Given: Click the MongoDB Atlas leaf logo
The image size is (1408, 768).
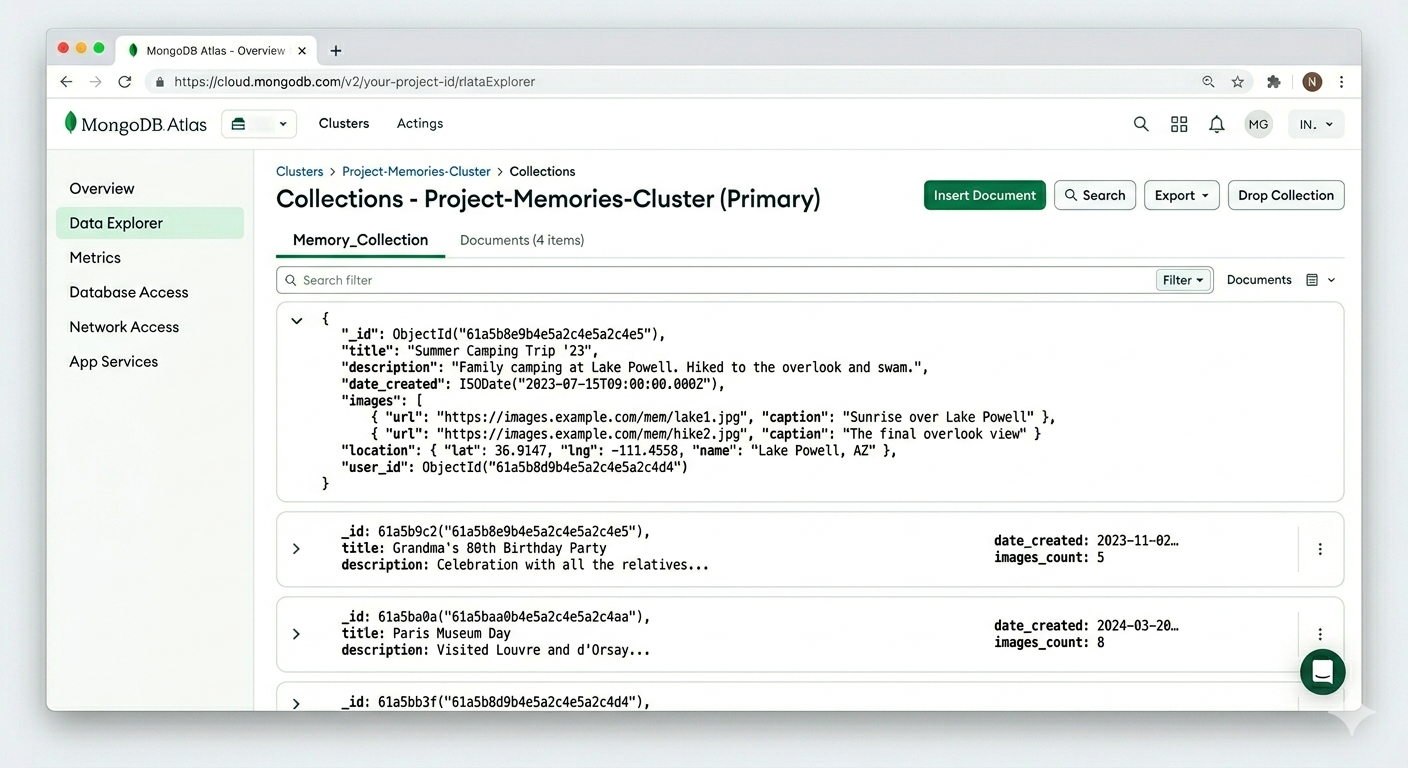Looking at the screenshot, I should (70, 123).
